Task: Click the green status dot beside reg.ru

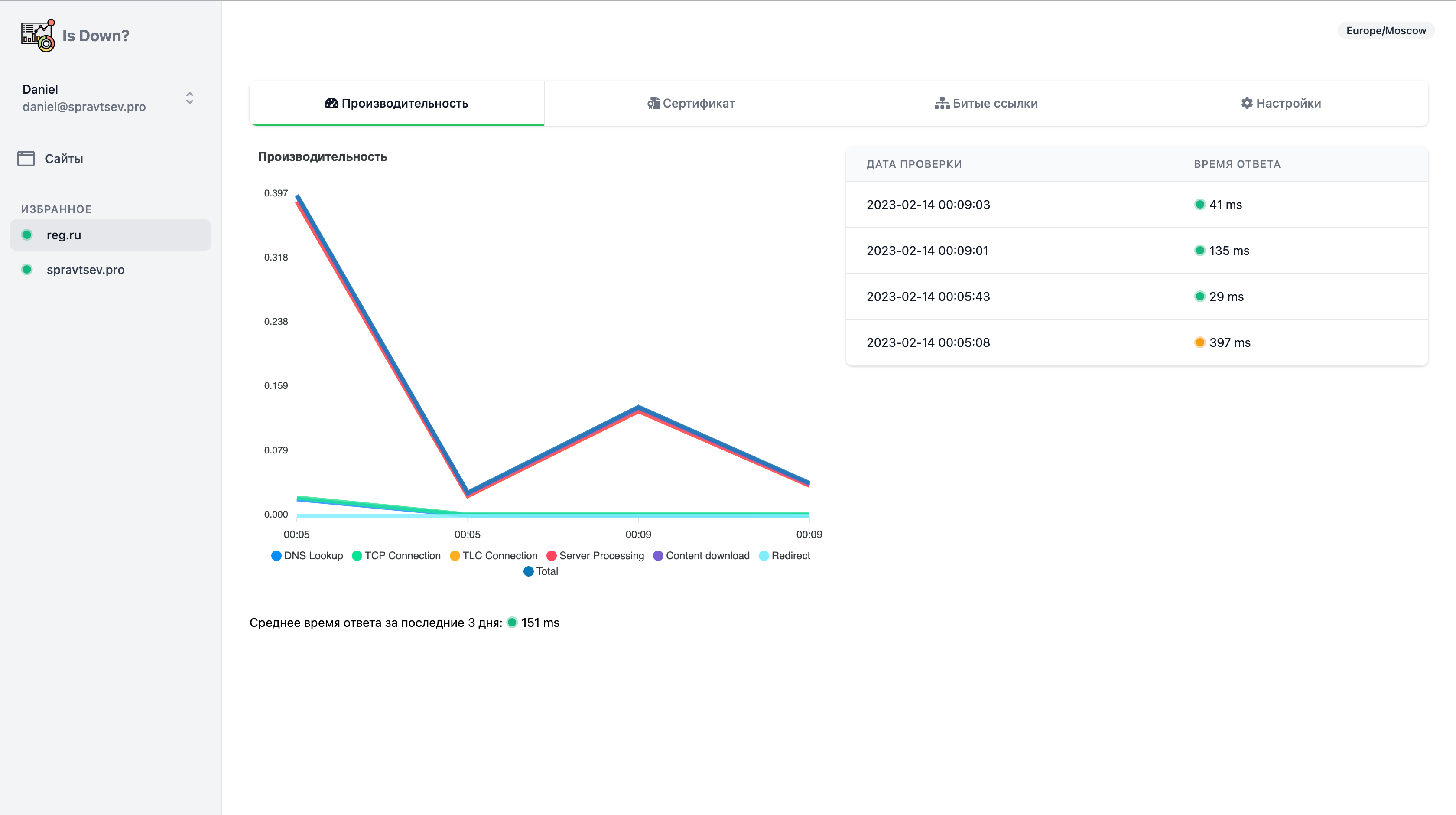Action: 26,235
